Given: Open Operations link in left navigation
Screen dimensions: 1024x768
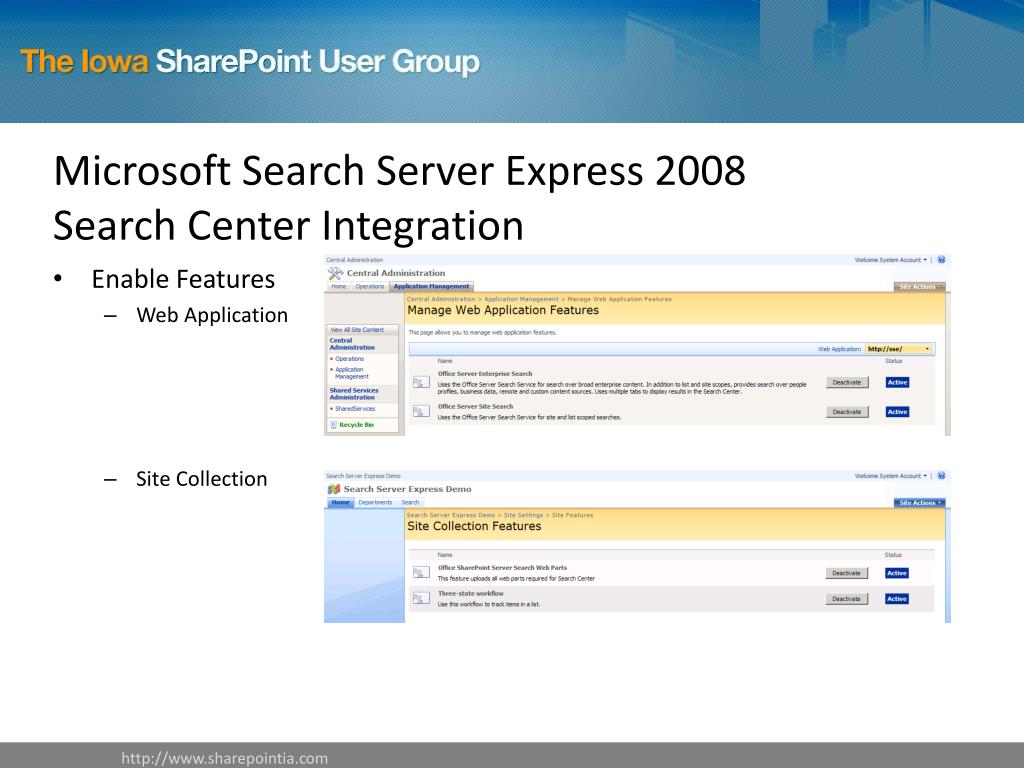Looking at the screenshot, I should 349,359.
